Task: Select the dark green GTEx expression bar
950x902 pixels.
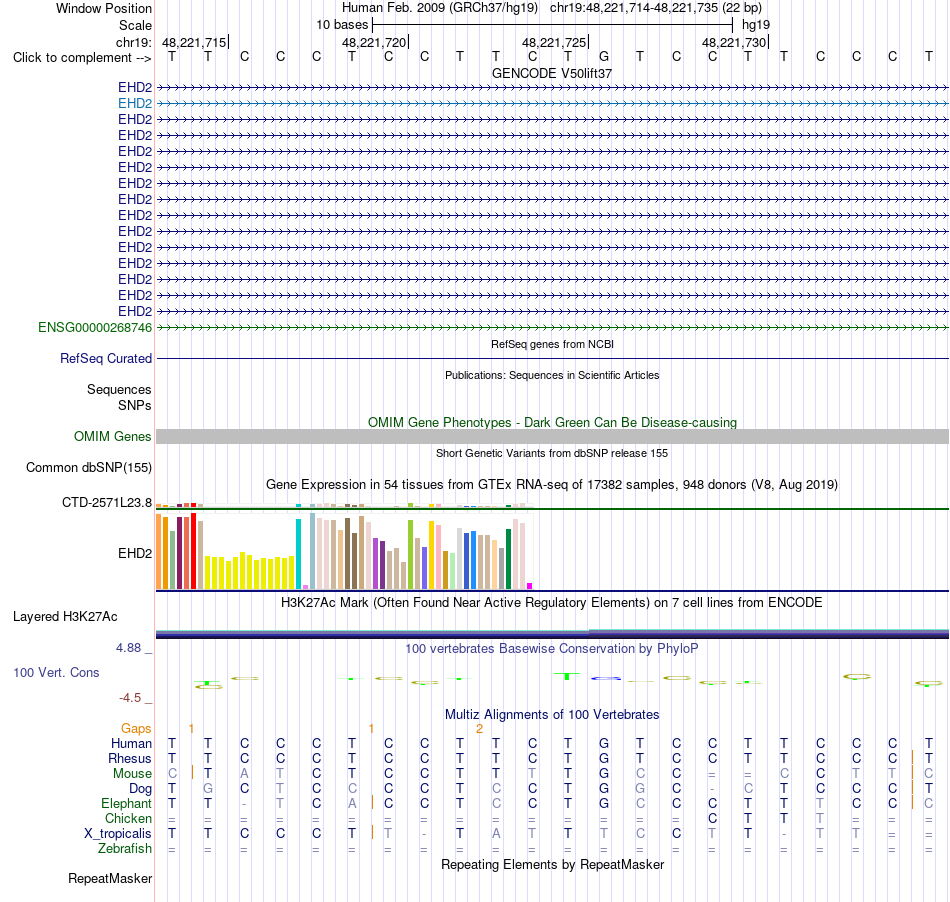Action: tap(508, 559)
